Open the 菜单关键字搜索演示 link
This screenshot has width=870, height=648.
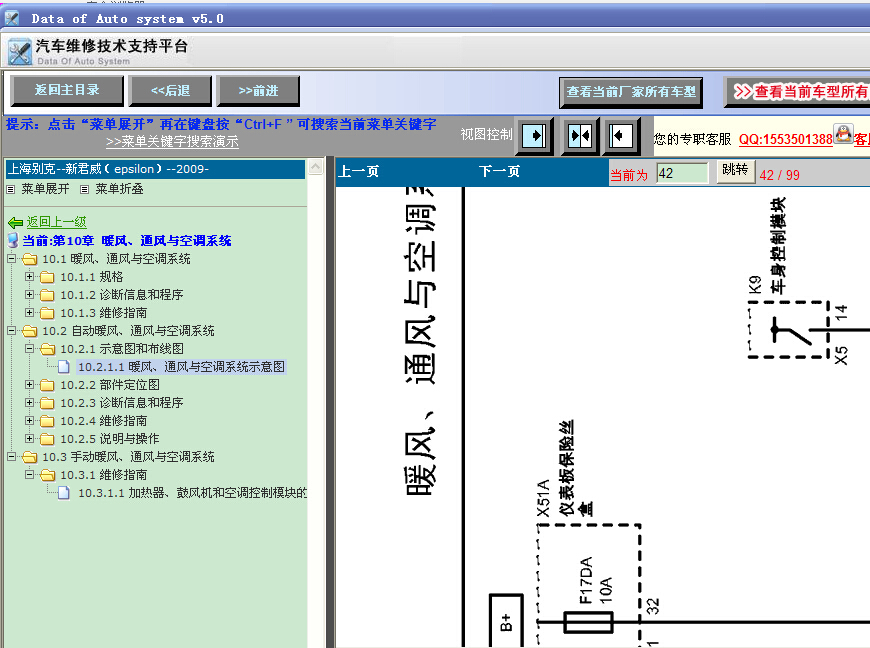point(172,141)
